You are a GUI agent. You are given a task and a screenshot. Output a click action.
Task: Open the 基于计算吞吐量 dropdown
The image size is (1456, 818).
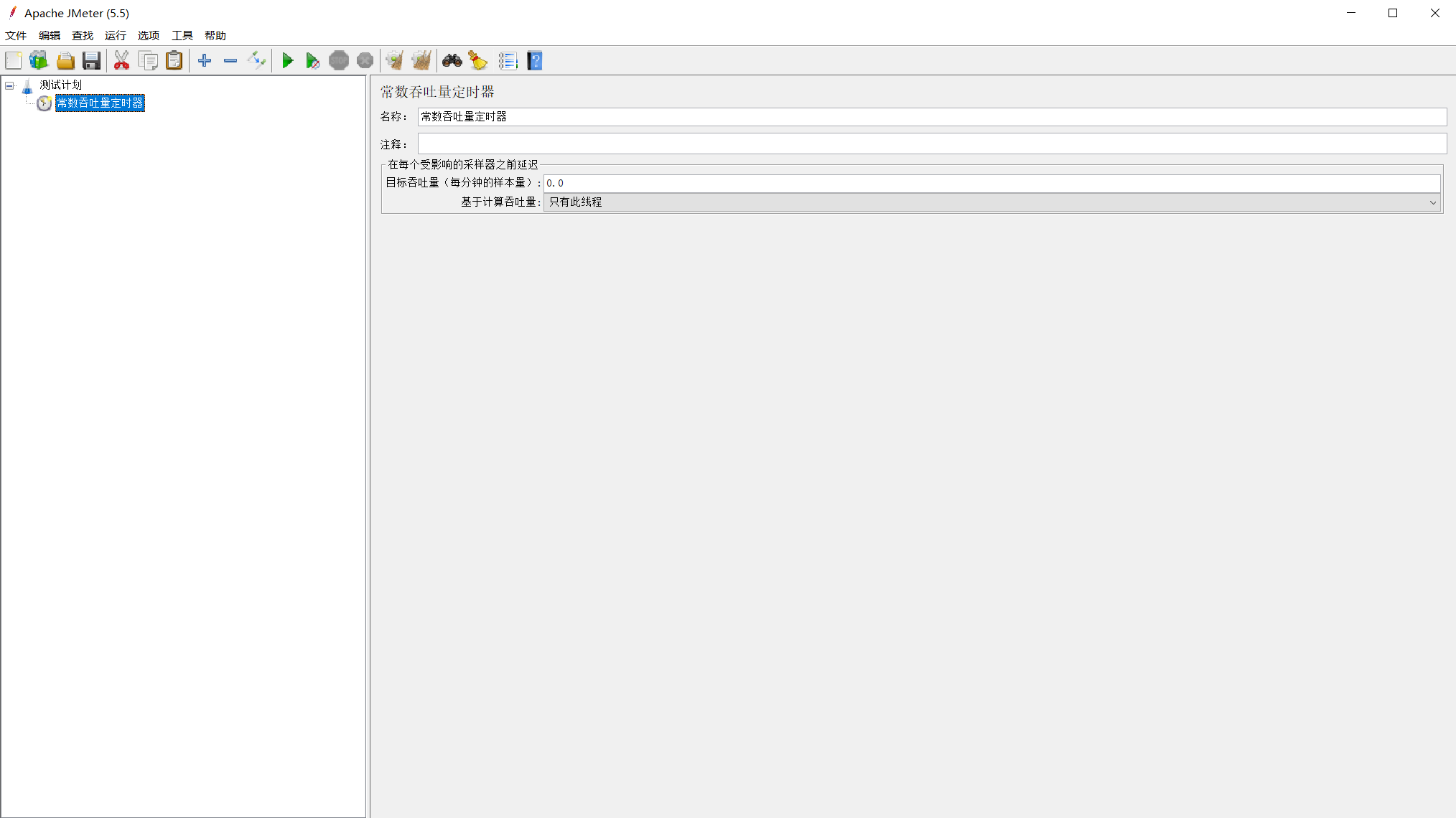(991, 202)
